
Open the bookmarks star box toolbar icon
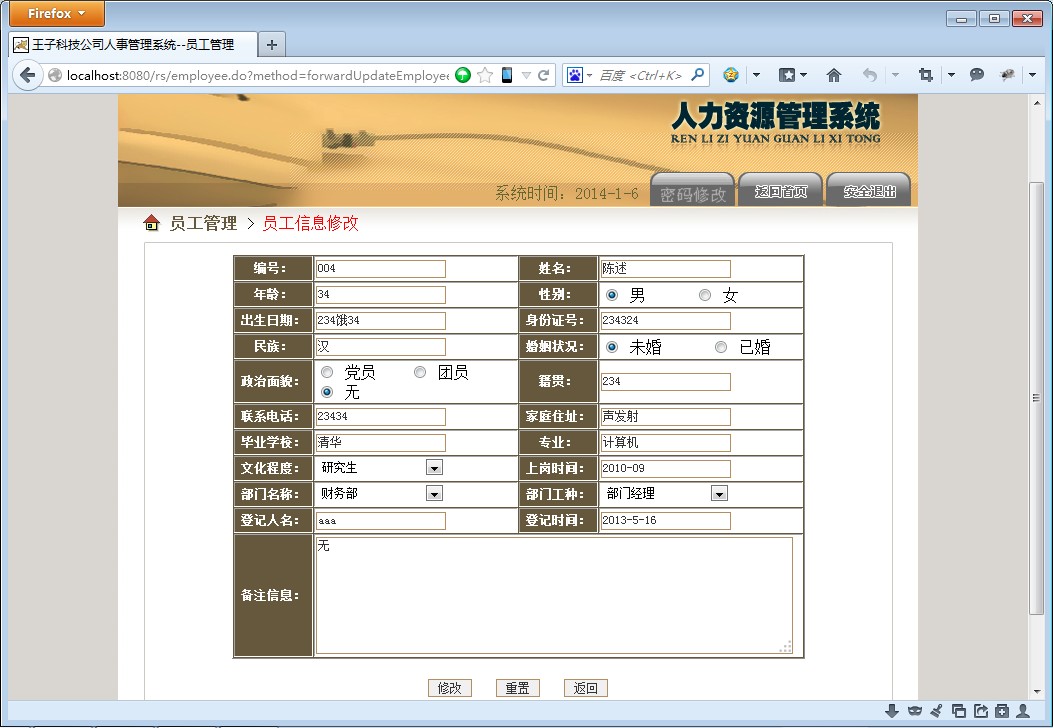click(x=786, y=75)
